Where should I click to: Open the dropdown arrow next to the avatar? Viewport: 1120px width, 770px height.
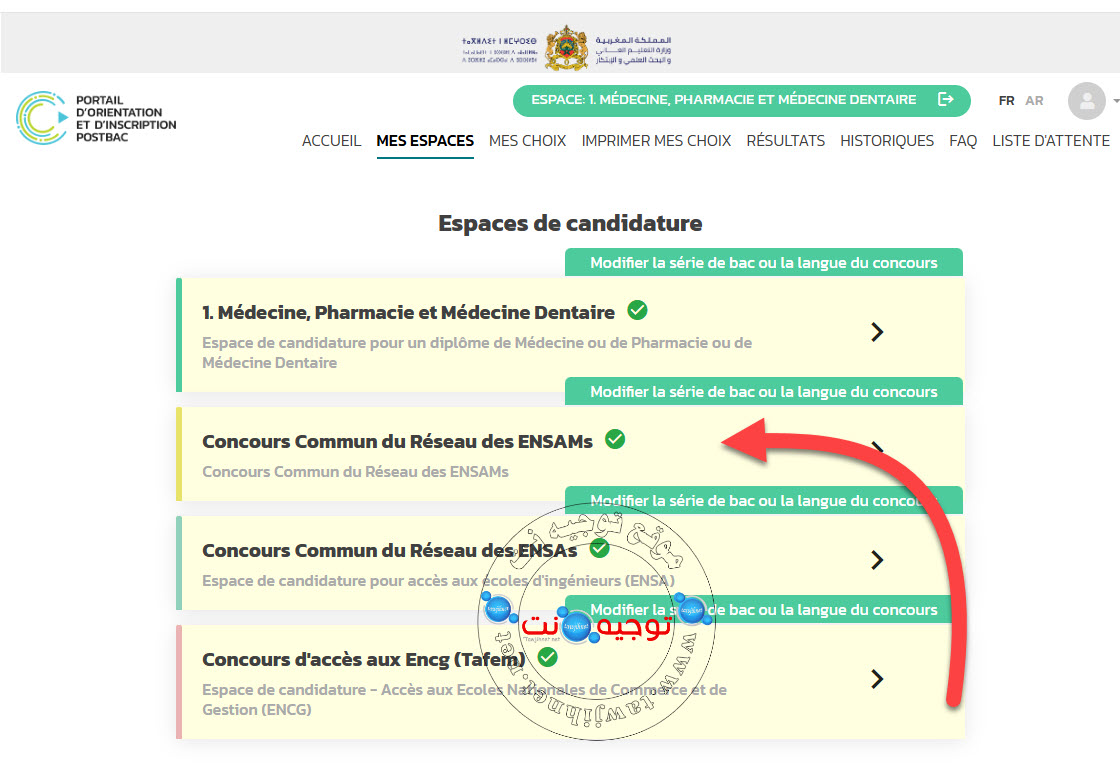(x=1115, y=101)
